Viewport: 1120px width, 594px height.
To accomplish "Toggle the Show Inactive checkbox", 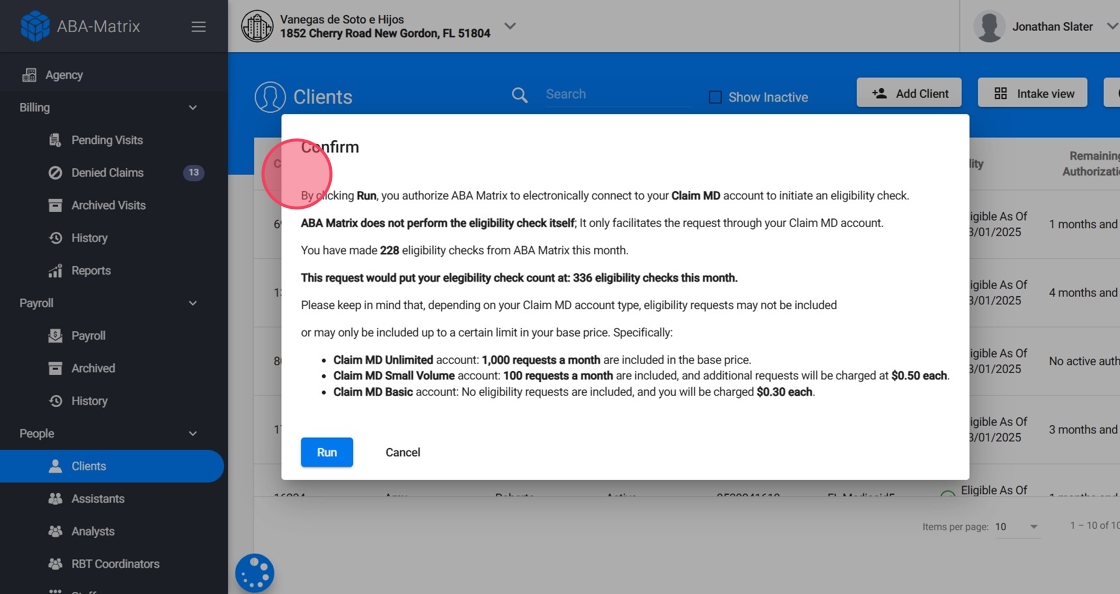I will [715, 97].
